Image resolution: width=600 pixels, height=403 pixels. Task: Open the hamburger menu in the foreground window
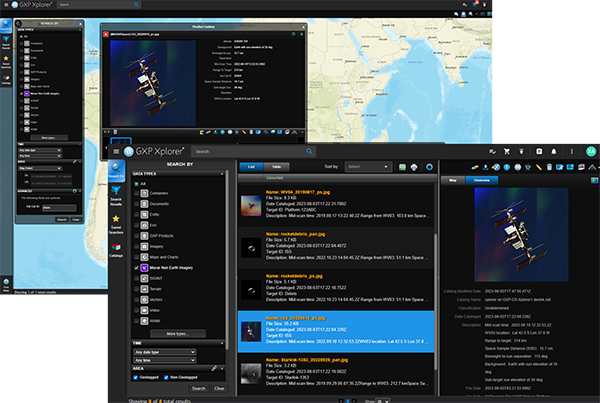(x=116, y=151)
